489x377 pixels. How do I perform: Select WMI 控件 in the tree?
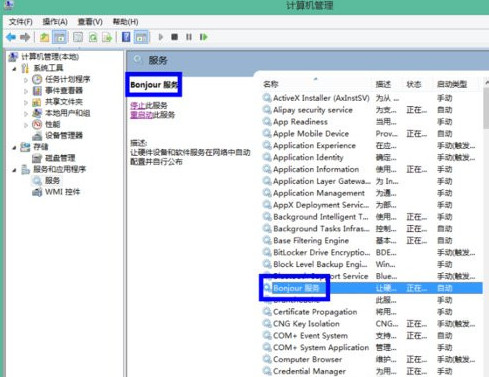click(x=62, y=192)
